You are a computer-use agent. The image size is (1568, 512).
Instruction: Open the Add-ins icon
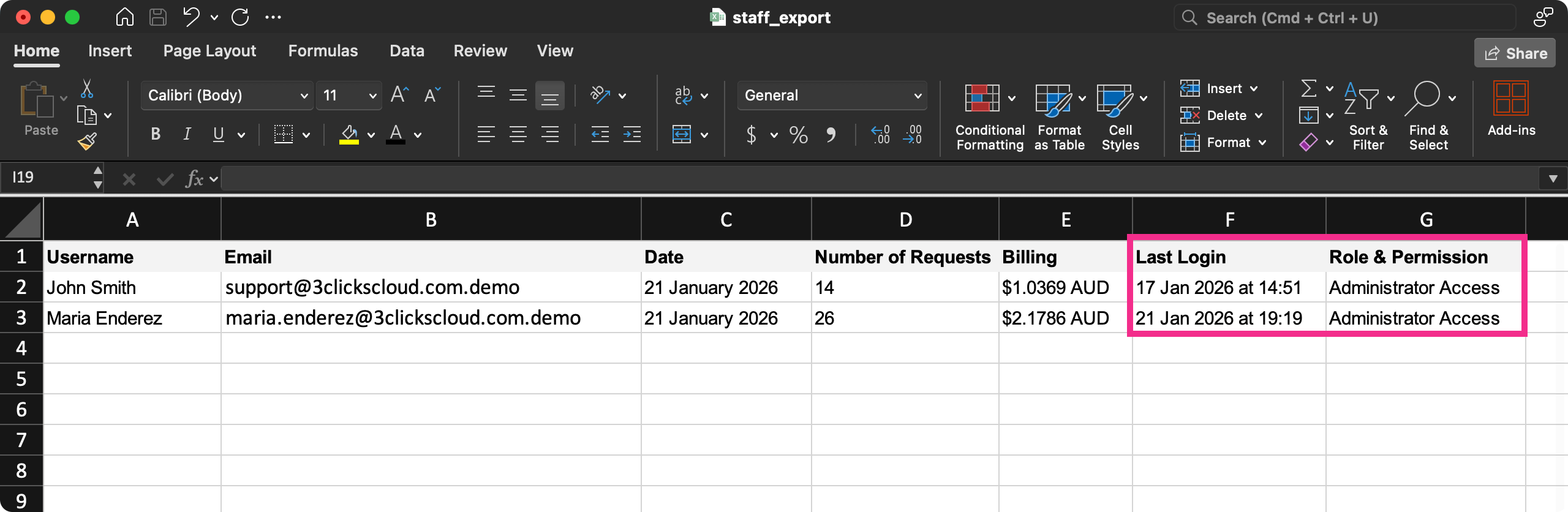[x=1510, y=99]
